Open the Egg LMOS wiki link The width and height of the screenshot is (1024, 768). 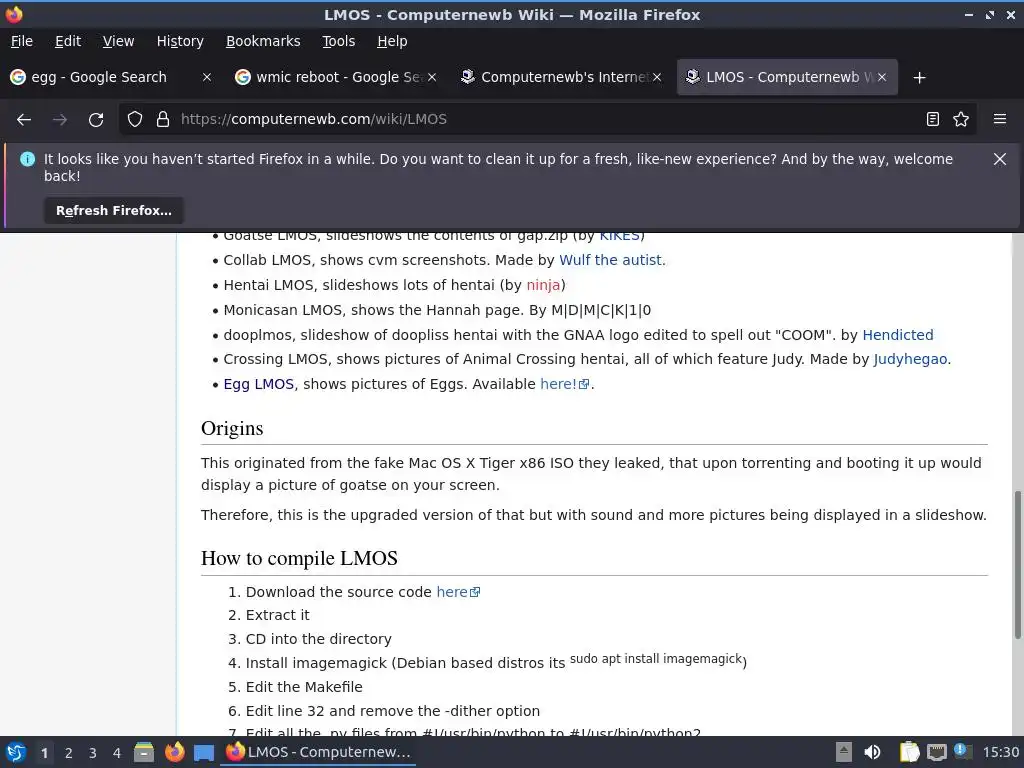(x=259, y=384)
